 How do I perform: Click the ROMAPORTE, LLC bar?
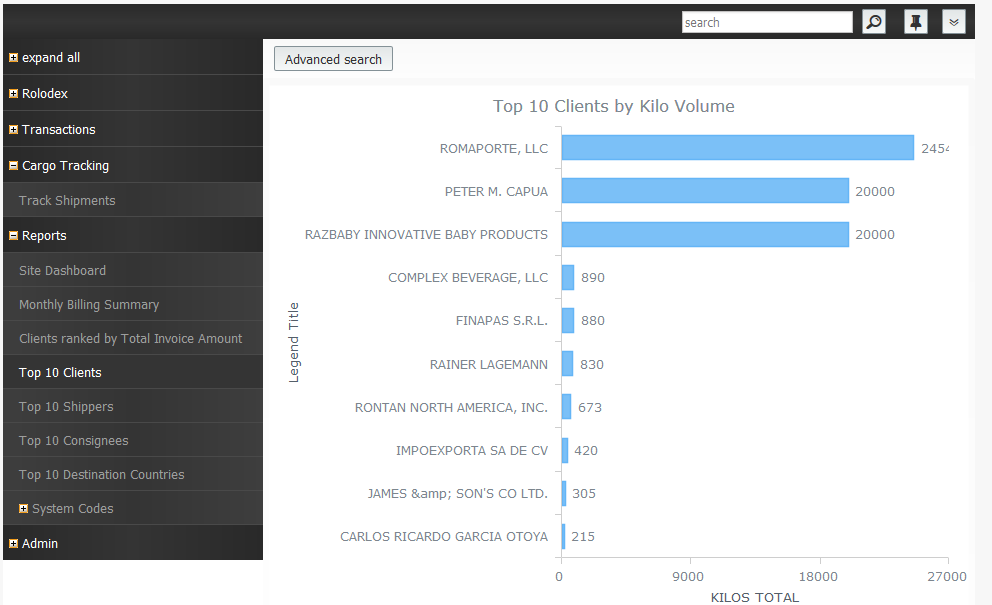click(738, 147)
